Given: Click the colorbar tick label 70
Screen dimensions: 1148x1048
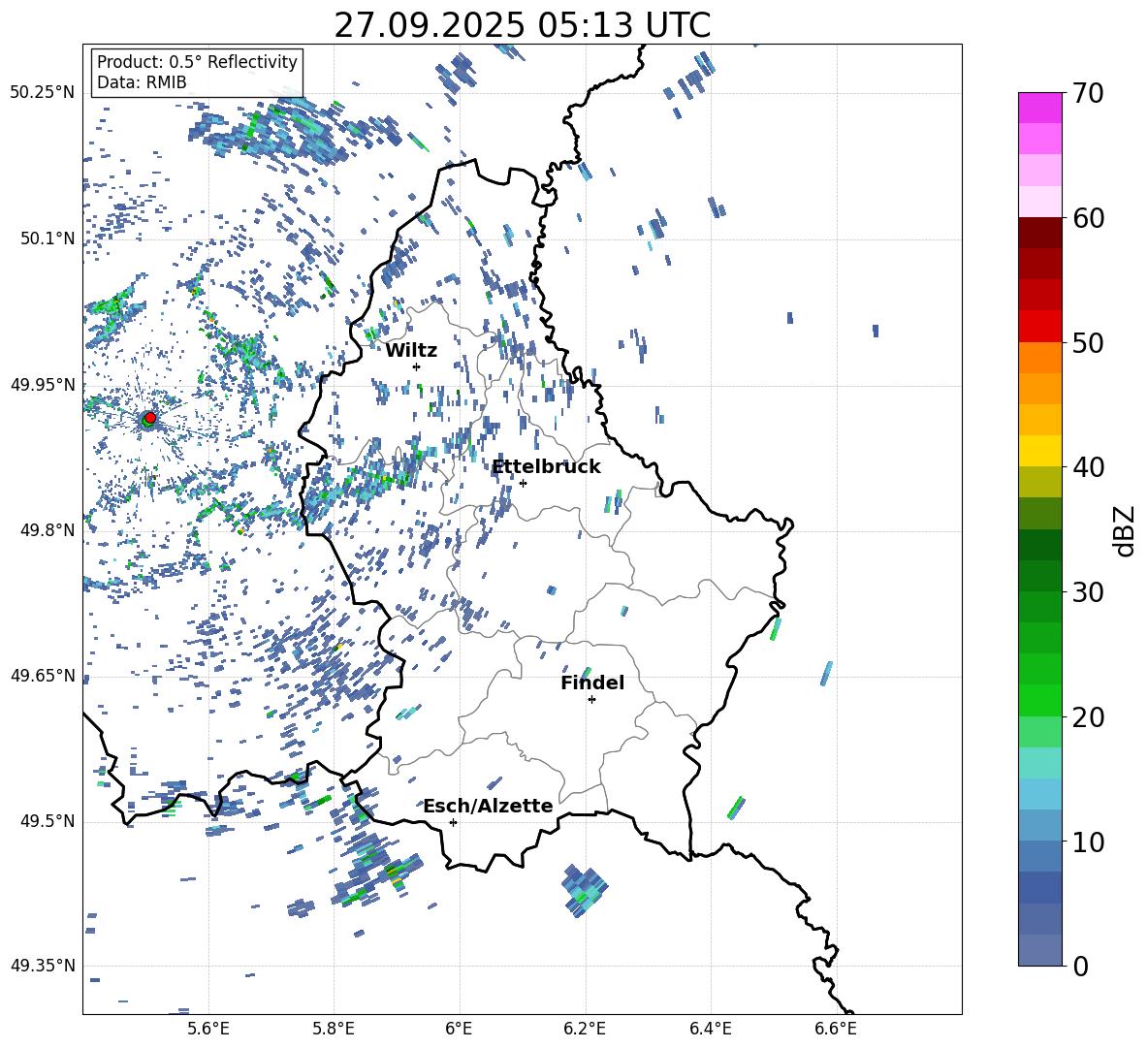Looking at the screenshot, I should (1088, 93).
